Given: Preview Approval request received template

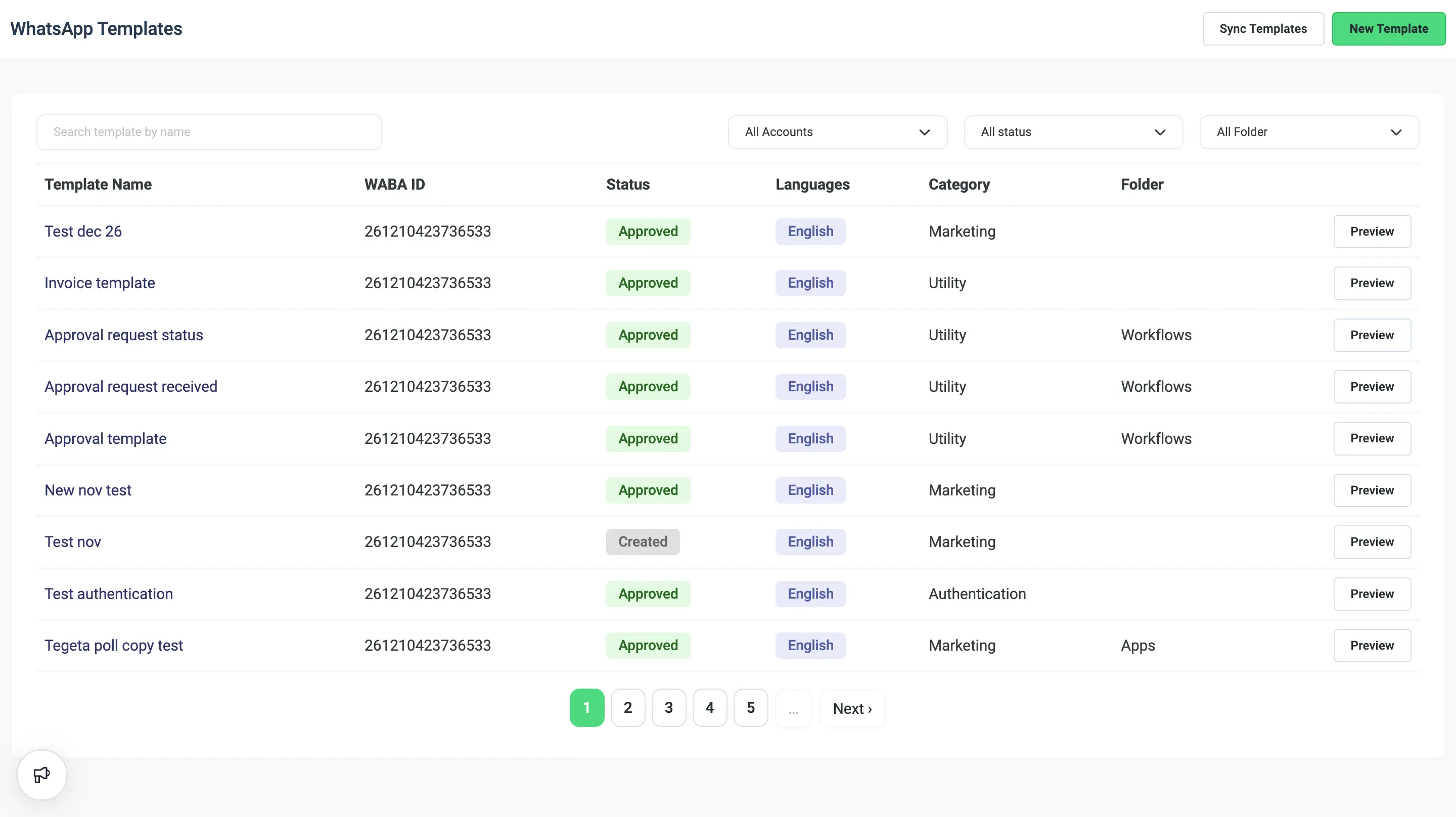Looking at the screenshot, I should pos(1372,386).
